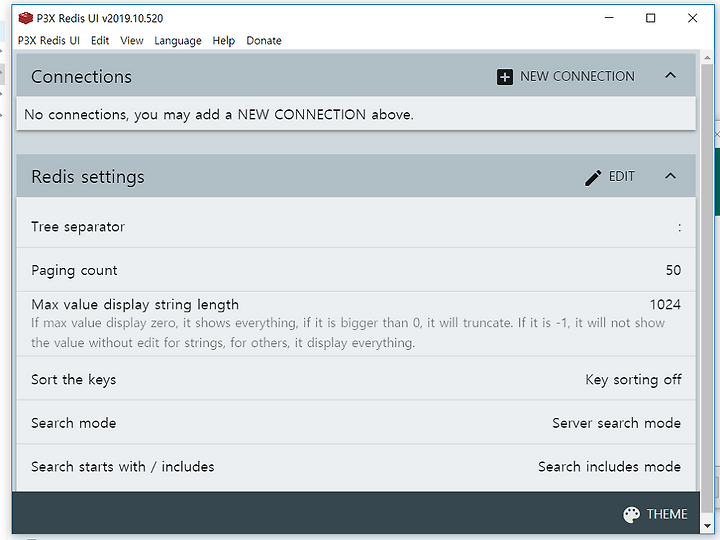Click the Sort the keys label
Screen dimensions: 720x540
[73, 380]
